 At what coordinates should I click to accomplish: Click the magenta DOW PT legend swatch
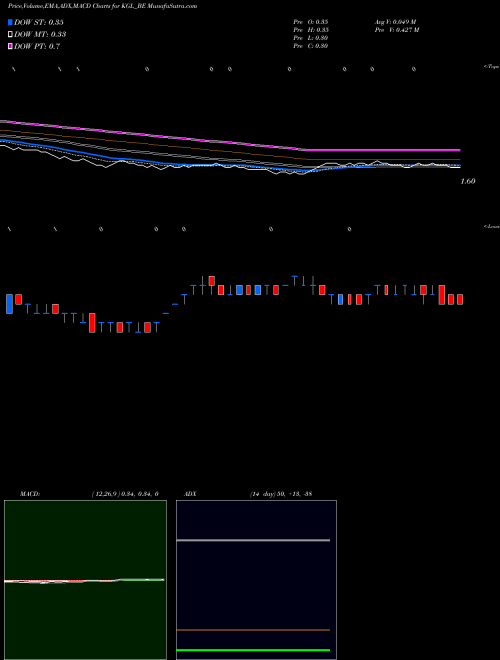pyautogui.click(x=10, y=46)
